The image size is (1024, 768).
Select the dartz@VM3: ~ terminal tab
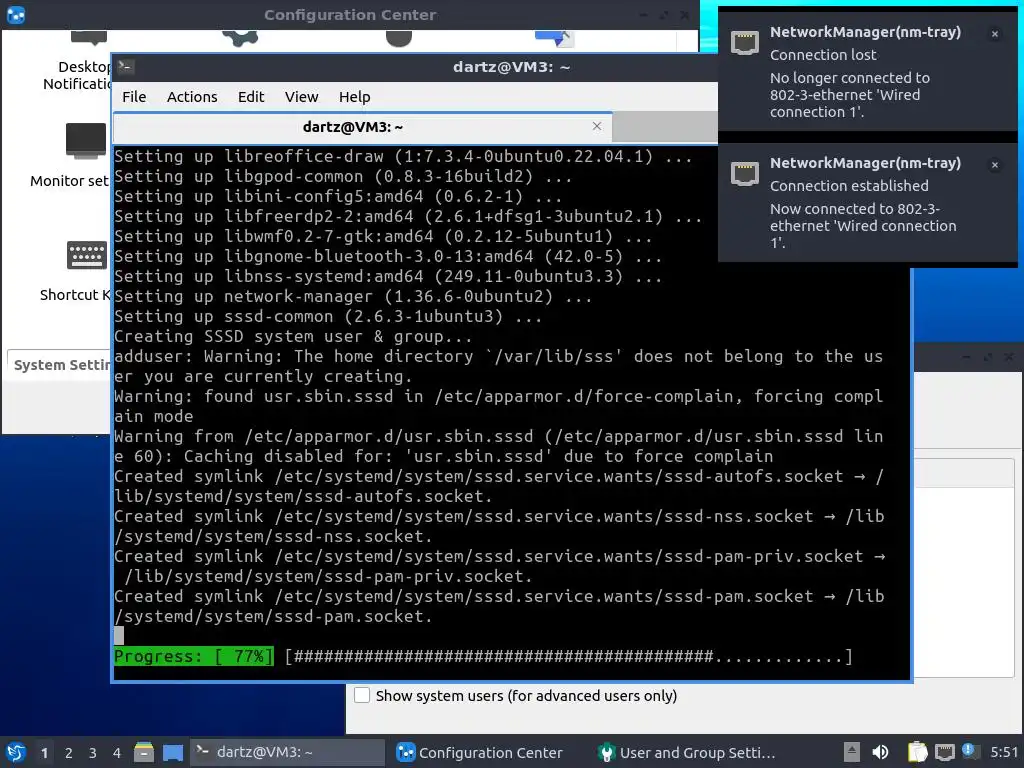point(353,127)
